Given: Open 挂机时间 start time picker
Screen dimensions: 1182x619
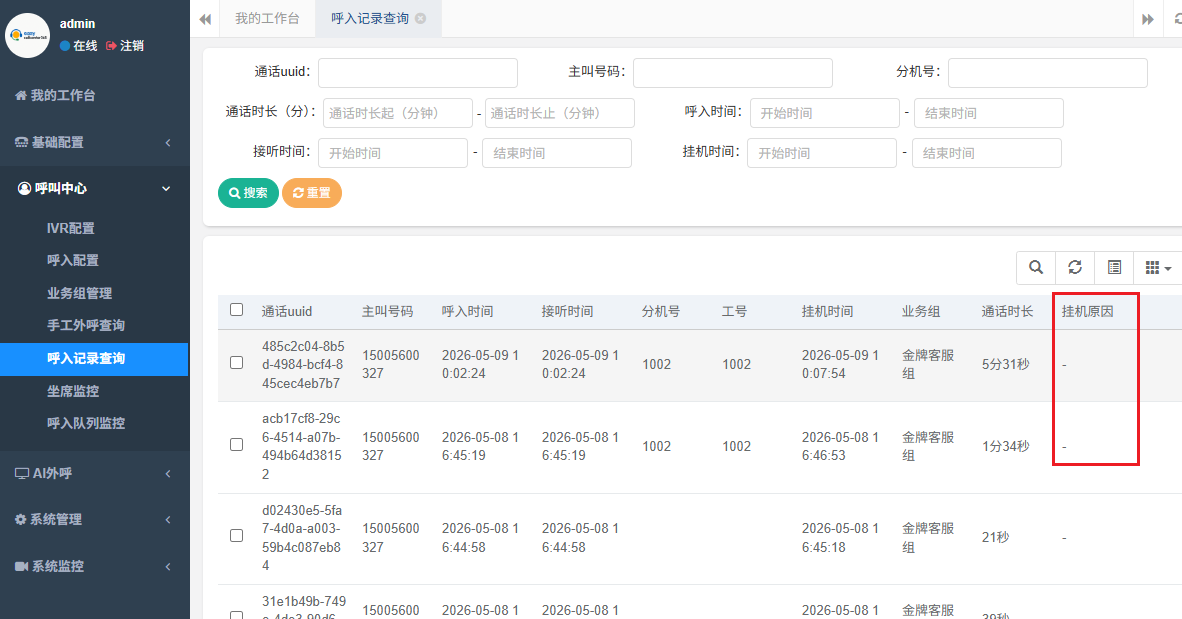Looking at the screenshot, I should tap(822, 153).
